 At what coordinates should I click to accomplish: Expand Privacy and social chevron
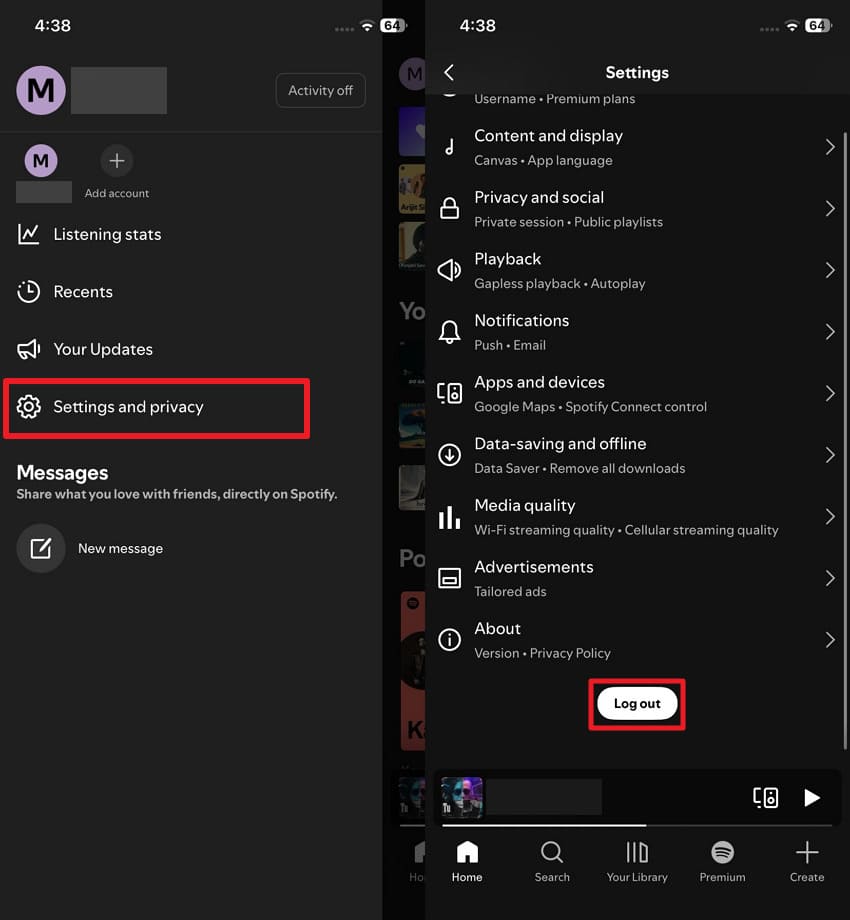tap(829, 208)
